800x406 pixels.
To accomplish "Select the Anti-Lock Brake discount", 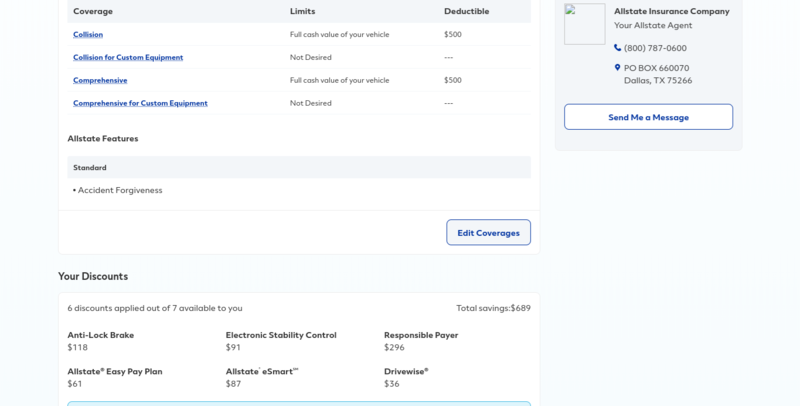I will tap(100, 335).
